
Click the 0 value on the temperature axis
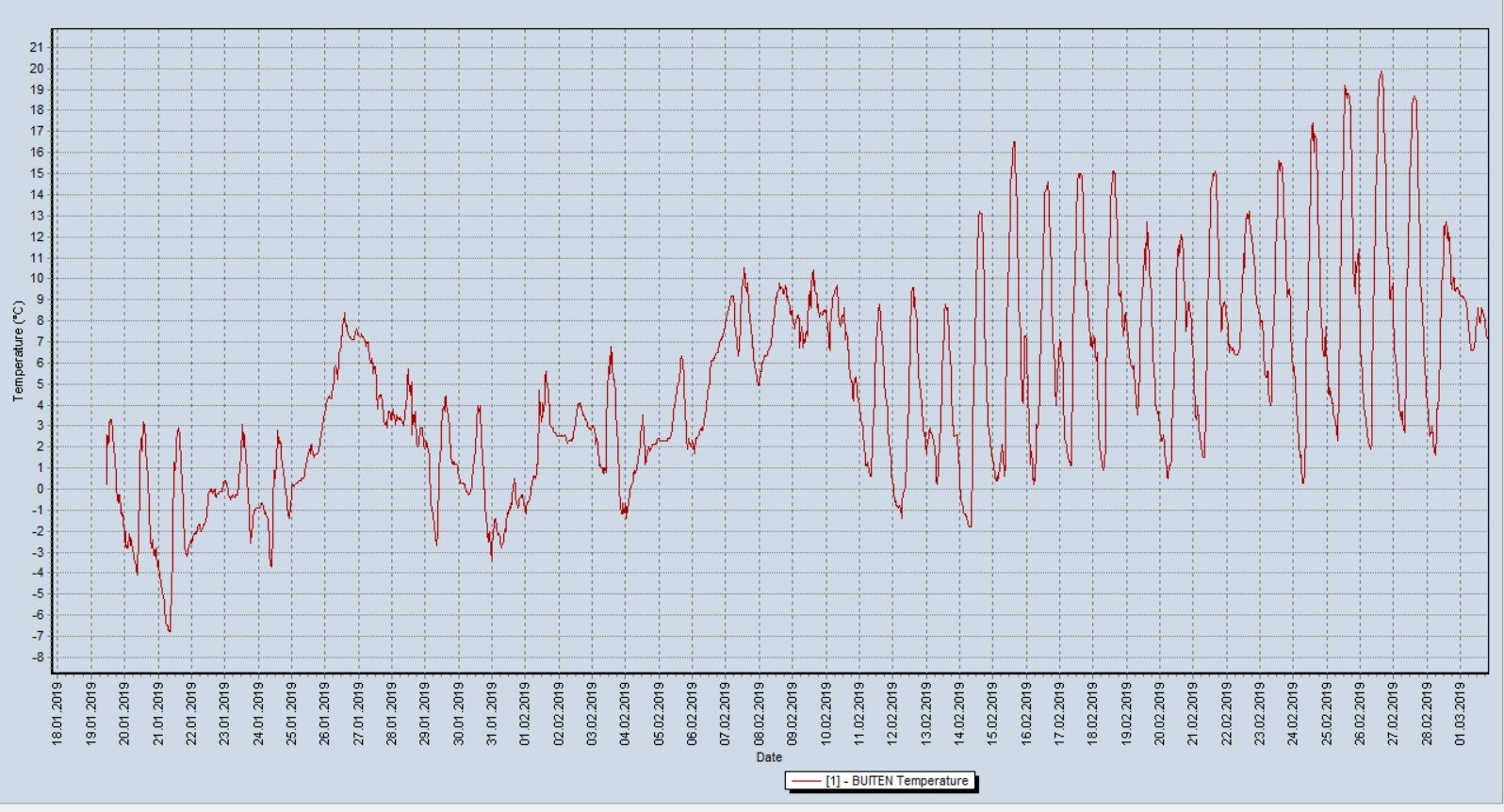click(40, 489)
